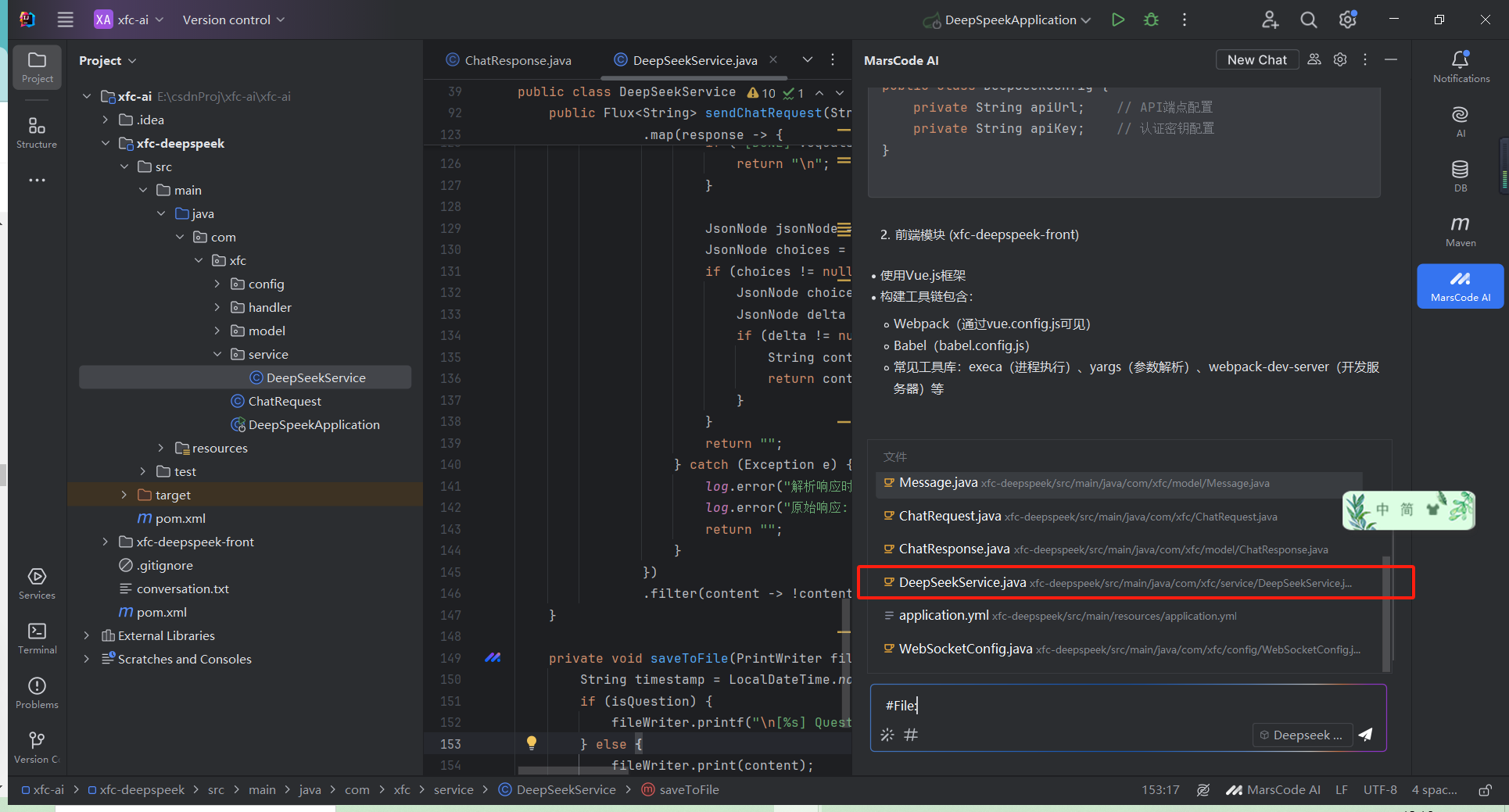Image resolution: width=1509 pixels, height=812 pixels.
Task: Open MarsCode account people icon
Action: [x=1314, y=59]
